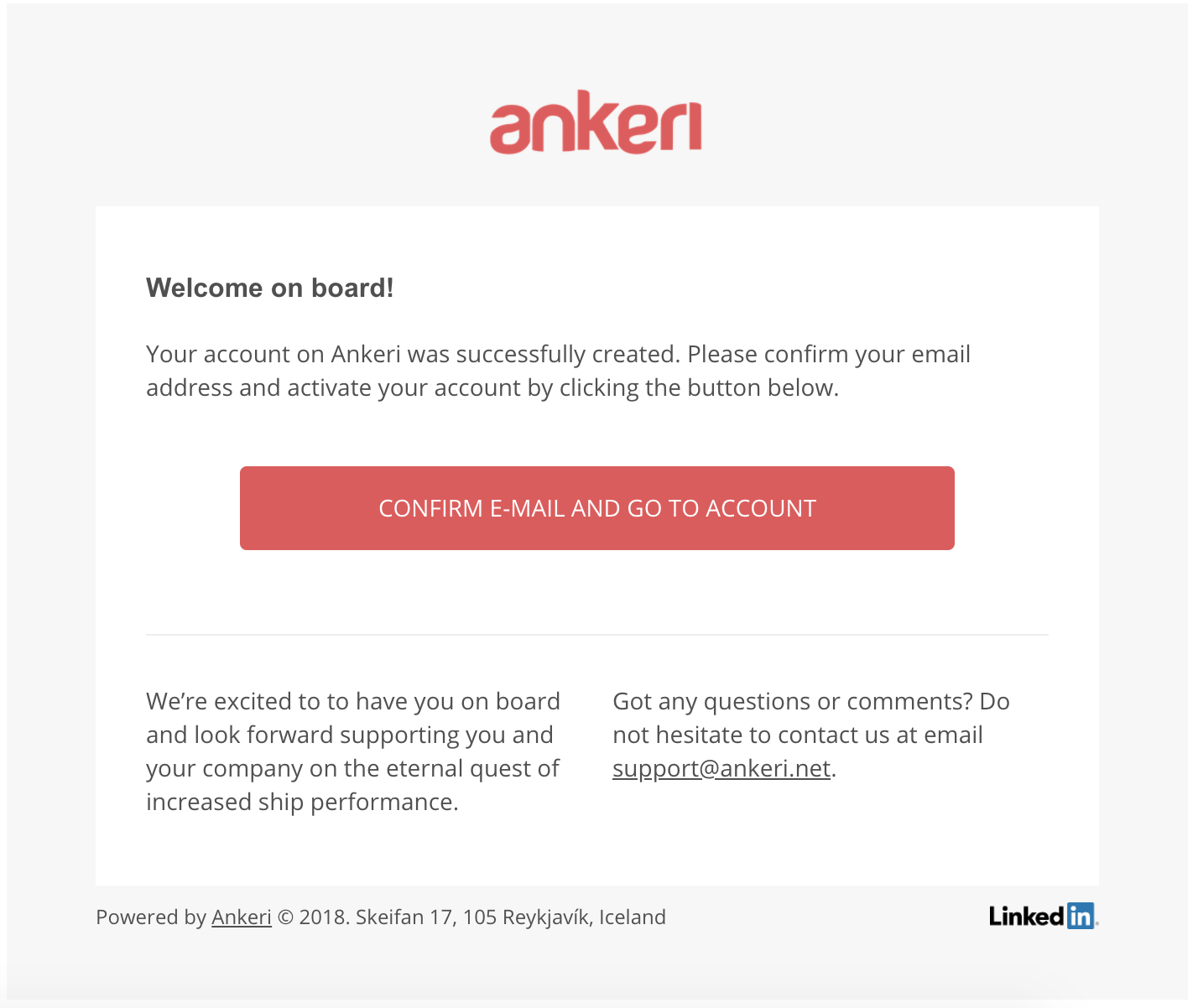The image size is (1198, 1008).
Task: Click the black "Linked" wordmark text
Action: 1027,916
